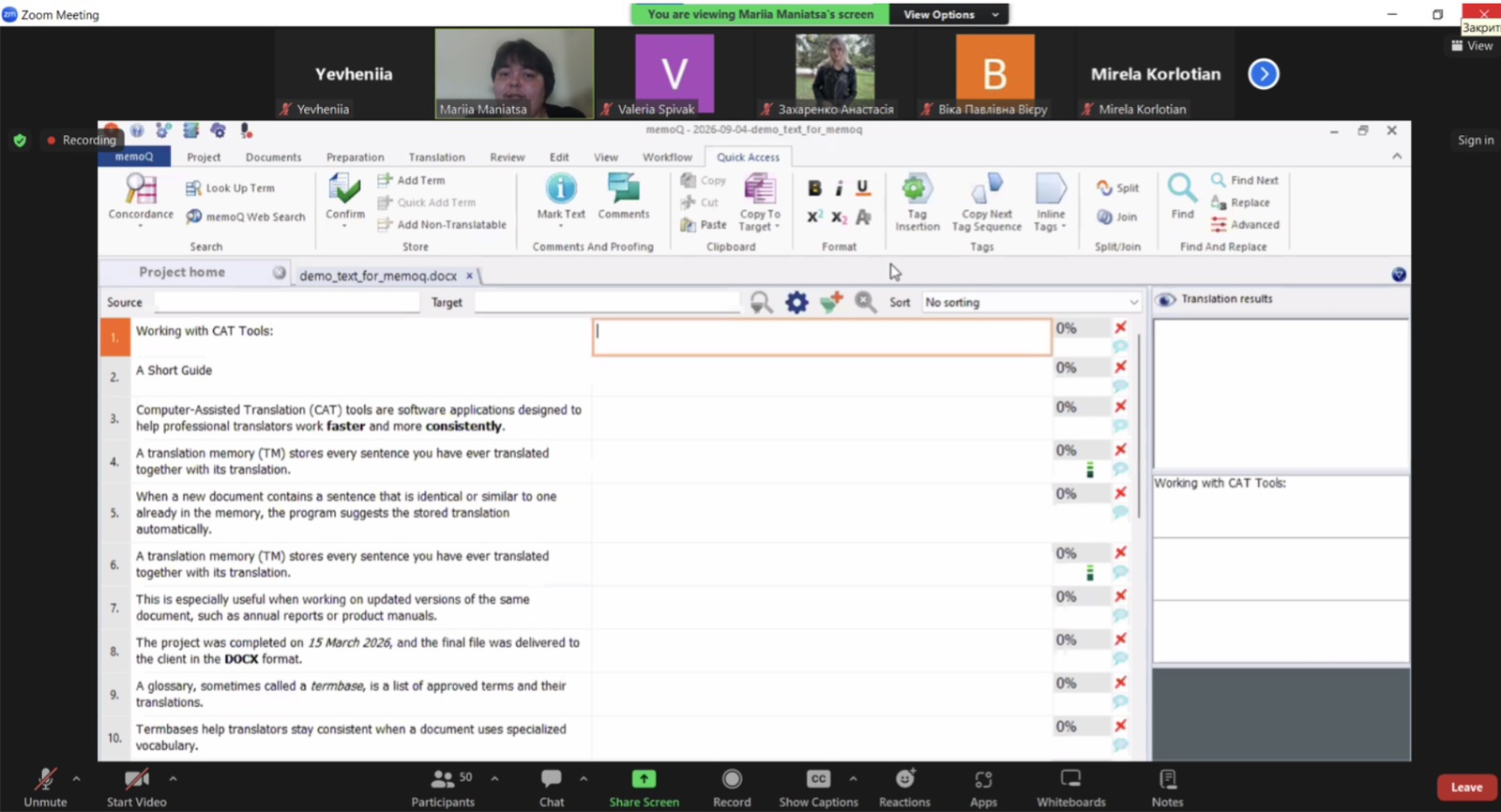Image resolution: width=1501 pixels, height=812 pixels.
Task: Click Copy Next Tag Sequence
Action: coord(987,203)
